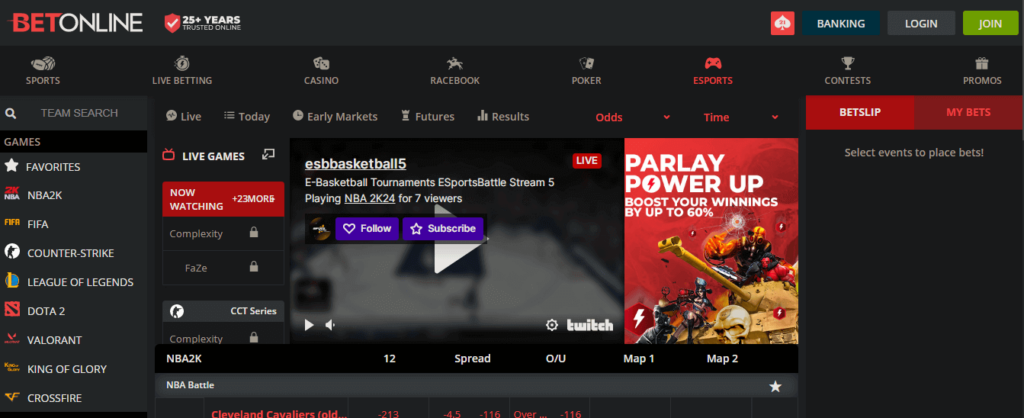
Task: Open the poker spade icon in header
Action: (782, 24)
